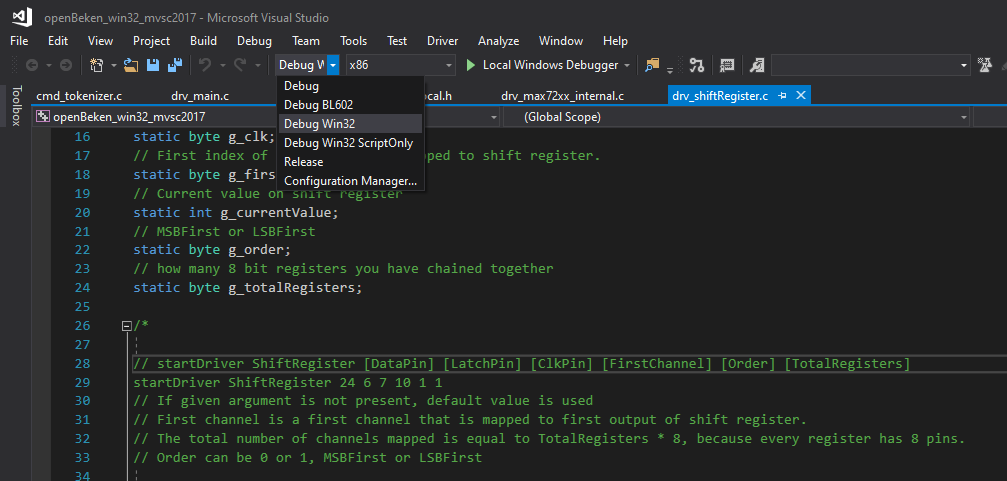Image resolution: width=1007 pixels, height=481 pixels.
Task: Open the File menu
Action: click(x=19, y=40)
